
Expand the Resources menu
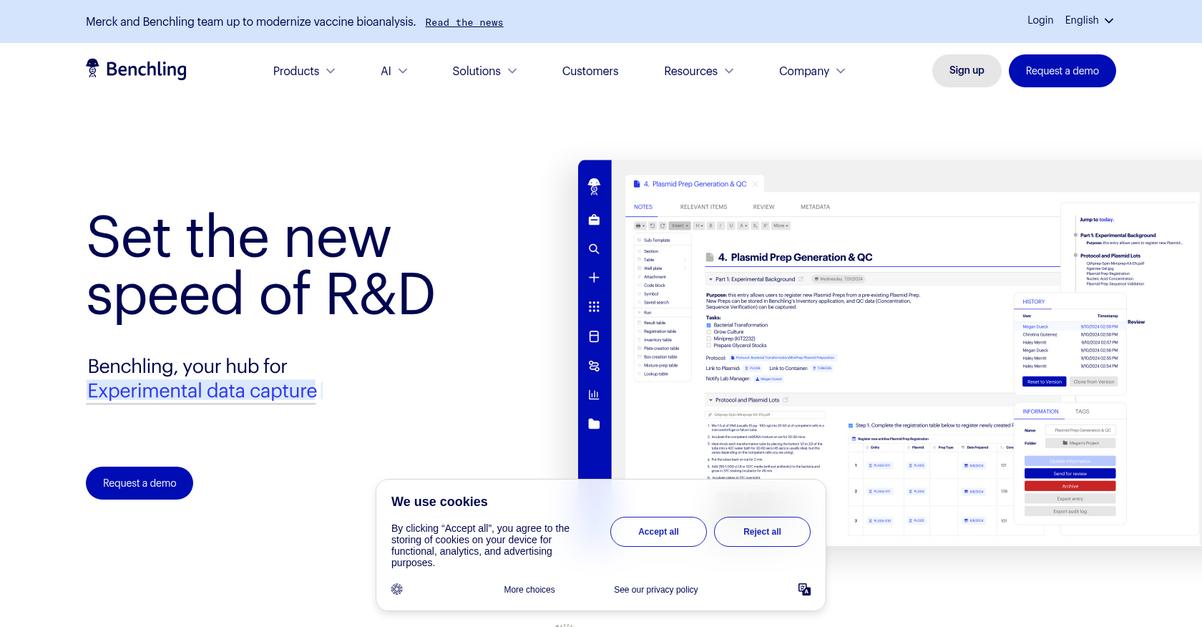(699, 71)
